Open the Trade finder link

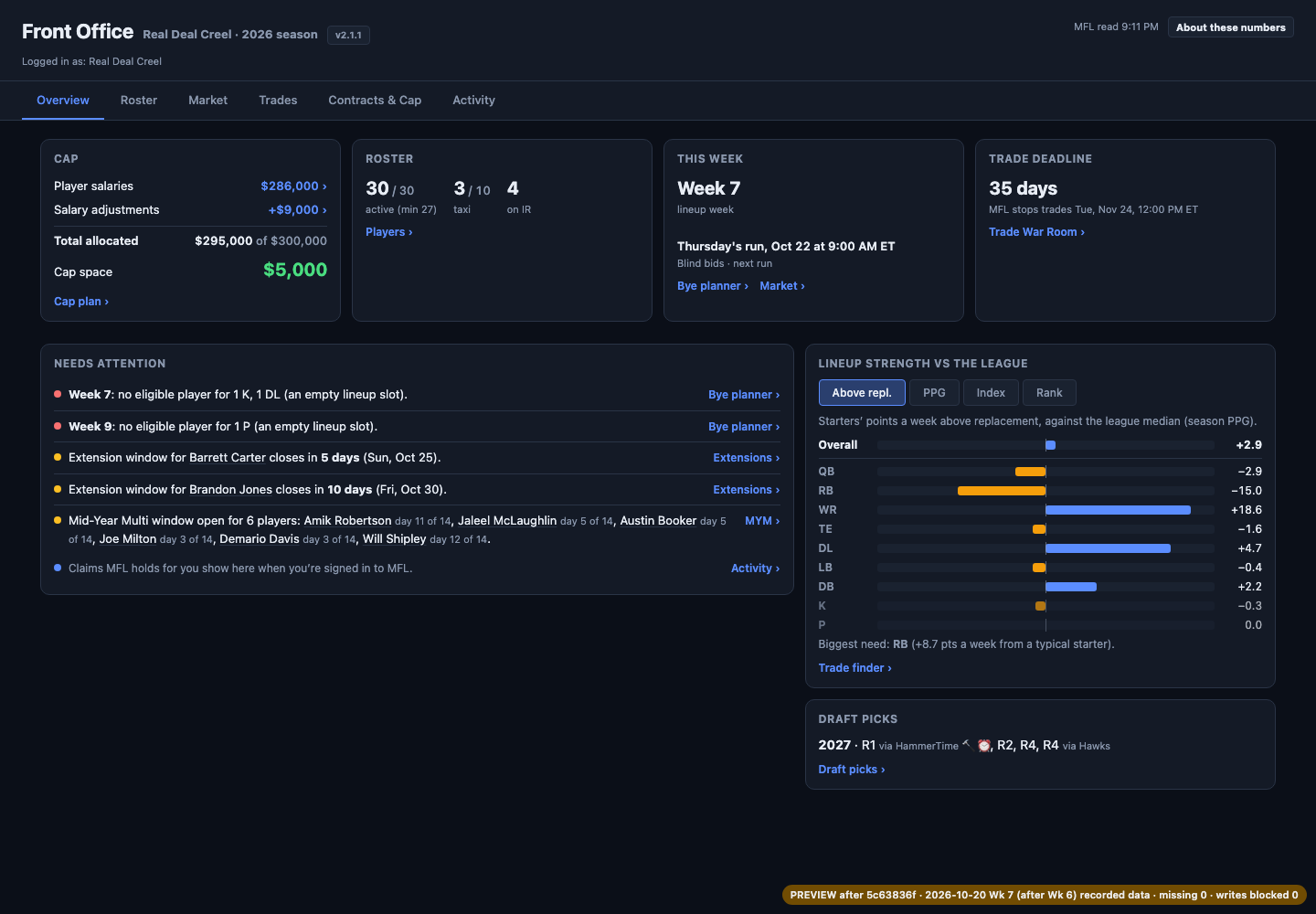point(854,668)
